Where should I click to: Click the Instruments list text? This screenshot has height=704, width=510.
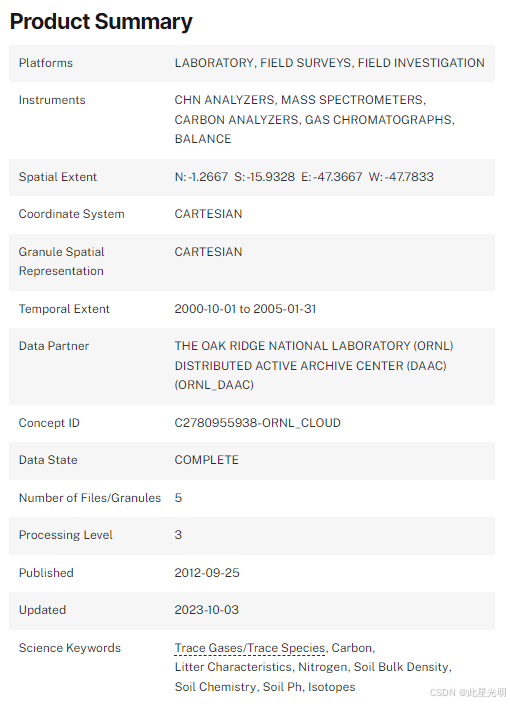point(315,119)
